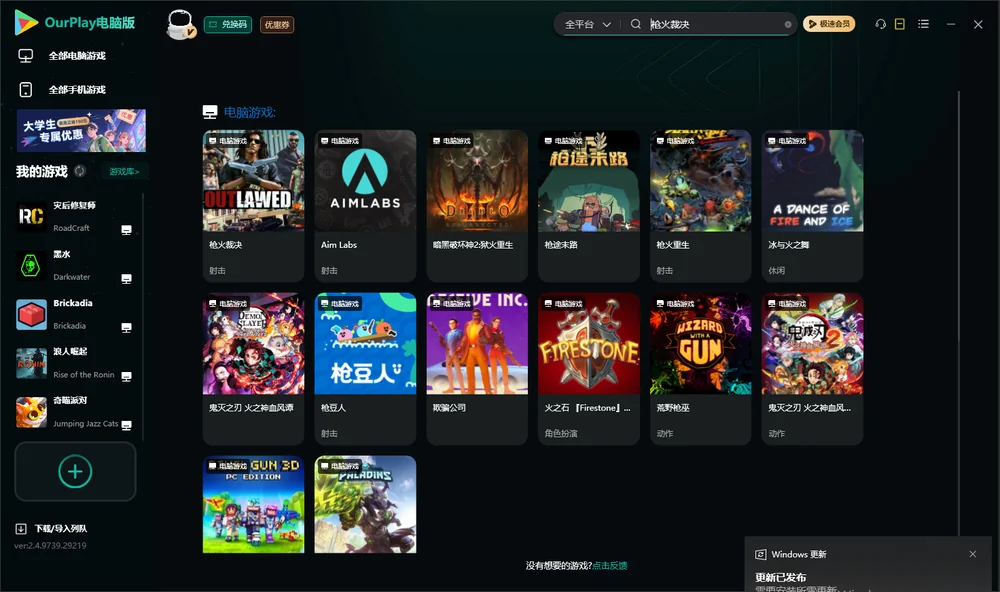This screenshot has width=1000, height=592.
Task: Open the user avatar profile
Action: [x=180, y=24]
